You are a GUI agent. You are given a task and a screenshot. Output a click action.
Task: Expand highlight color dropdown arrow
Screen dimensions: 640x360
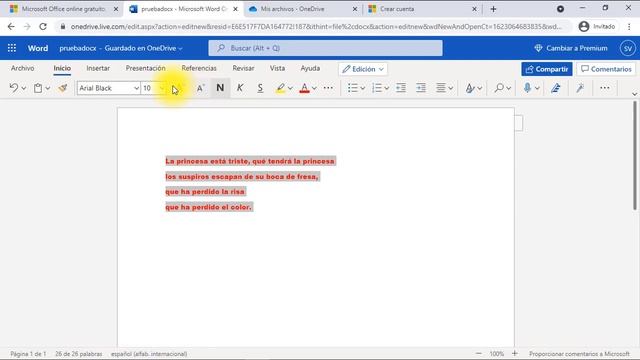click(290, 88)
